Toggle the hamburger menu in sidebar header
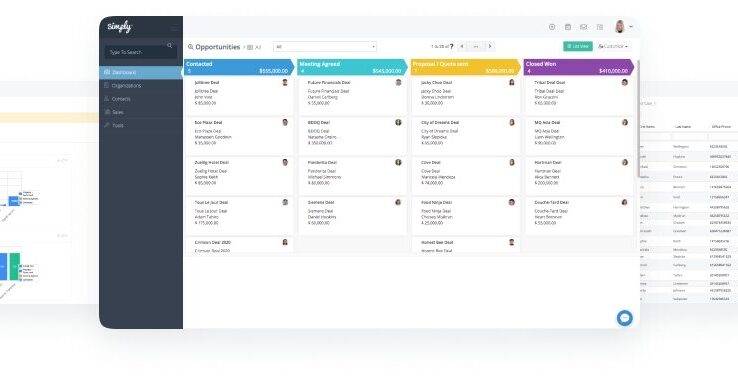 tap(174, 27)
